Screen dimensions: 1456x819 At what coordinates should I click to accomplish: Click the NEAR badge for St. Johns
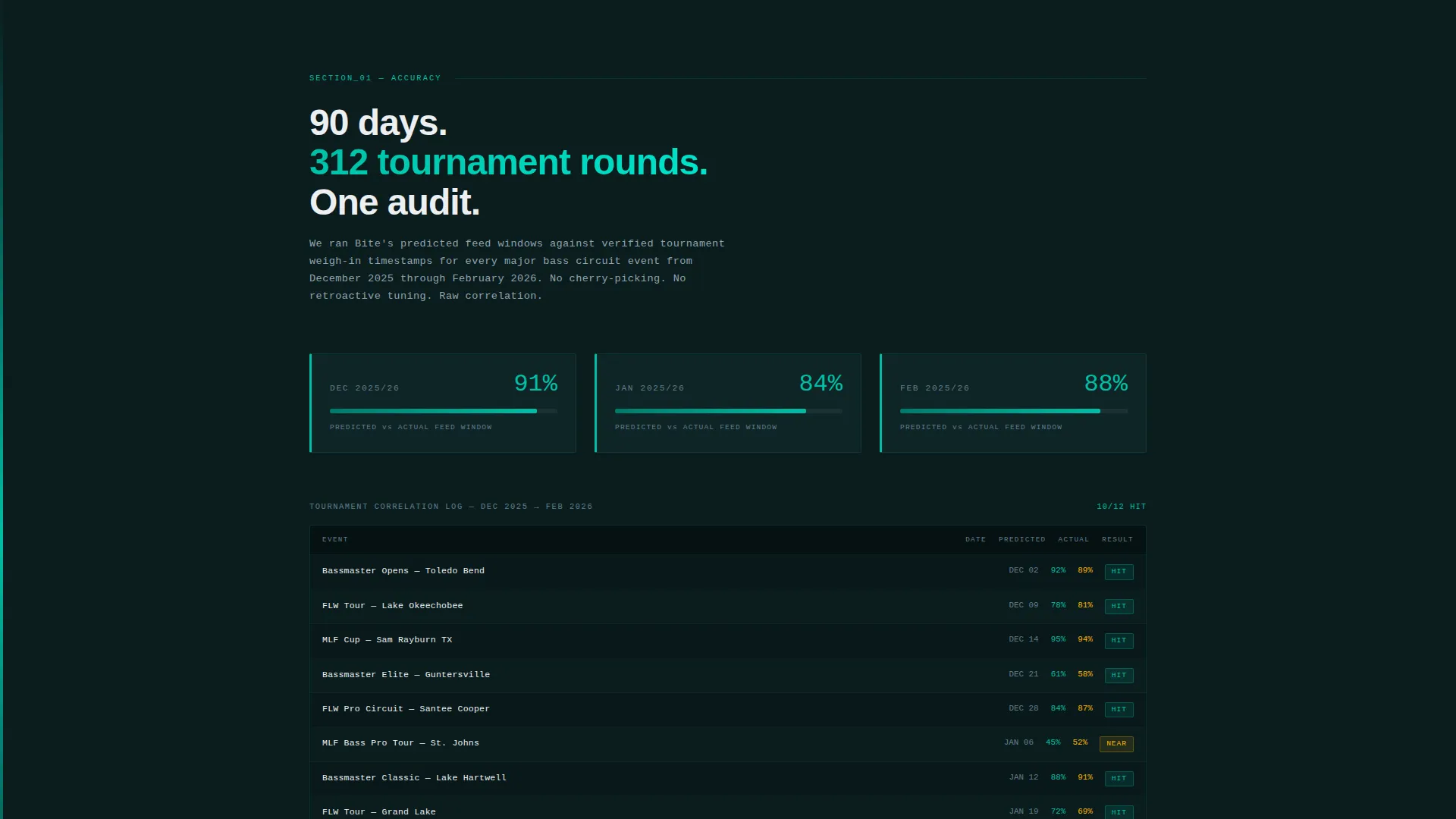(x=1116, y=744)
